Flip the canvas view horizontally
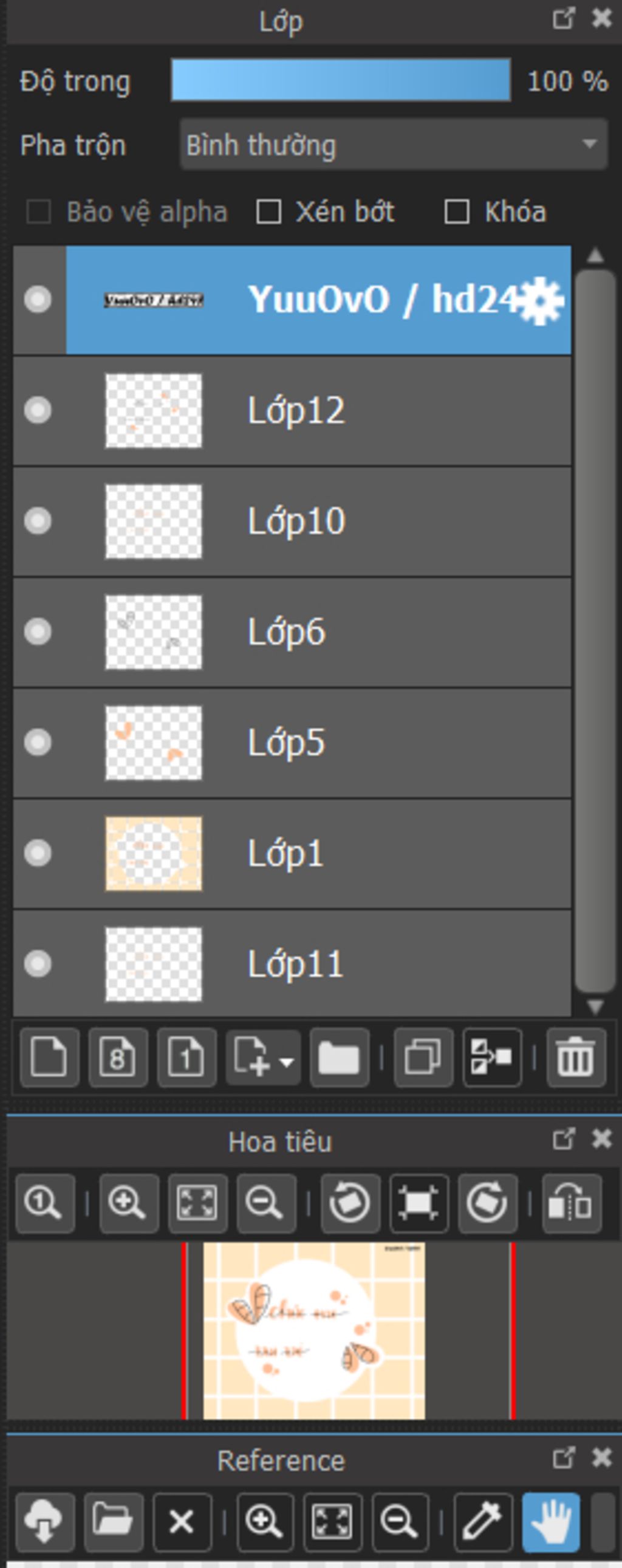The image size is (622, 1568). (x=572, y=1204)
